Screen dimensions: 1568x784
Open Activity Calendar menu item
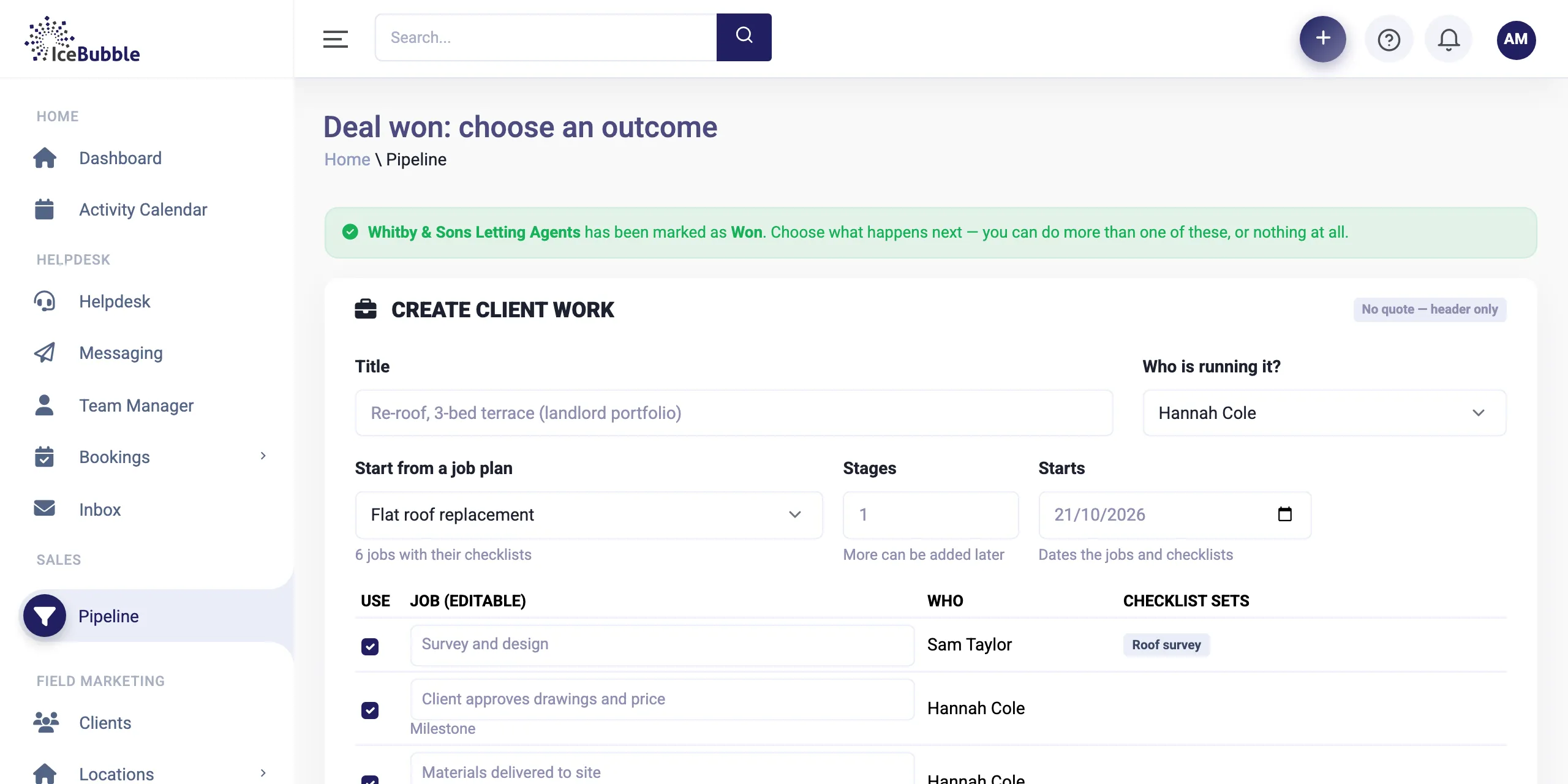point(143,209)
